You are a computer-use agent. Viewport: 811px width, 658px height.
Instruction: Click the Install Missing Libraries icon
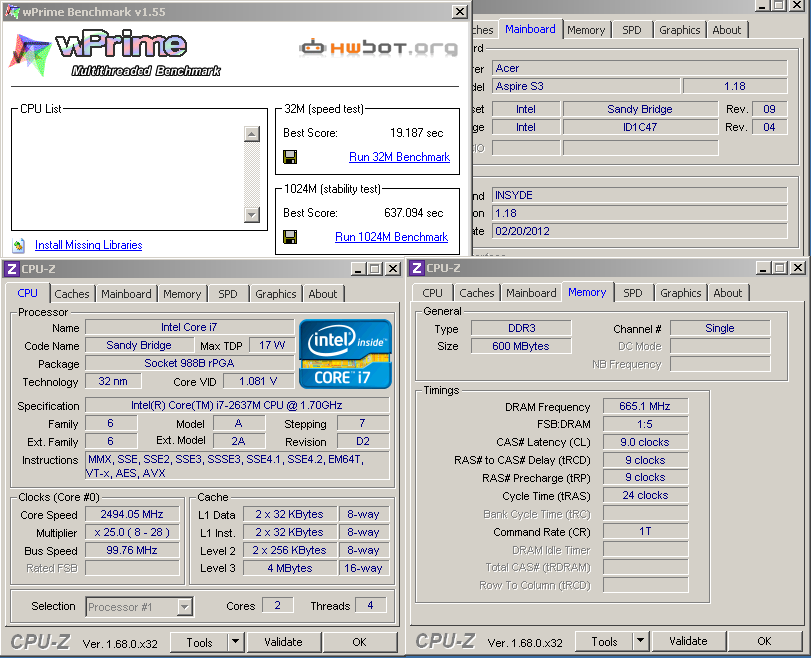click(x=19, y=245)
